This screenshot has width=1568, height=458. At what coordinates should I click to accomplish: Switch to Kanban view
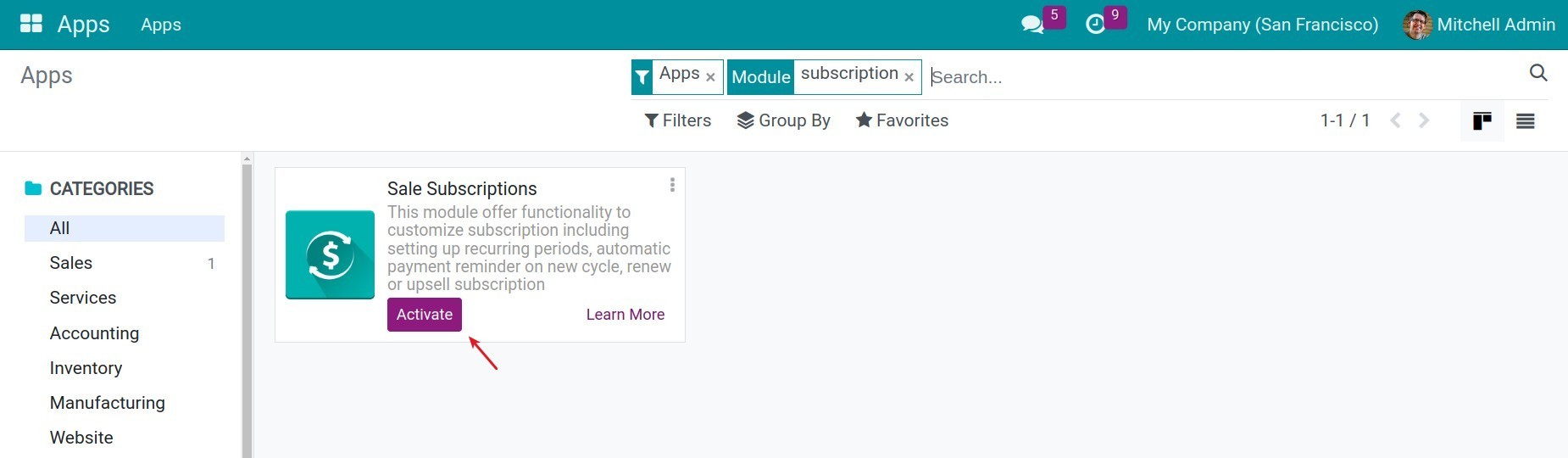[x=1482, y=121]
